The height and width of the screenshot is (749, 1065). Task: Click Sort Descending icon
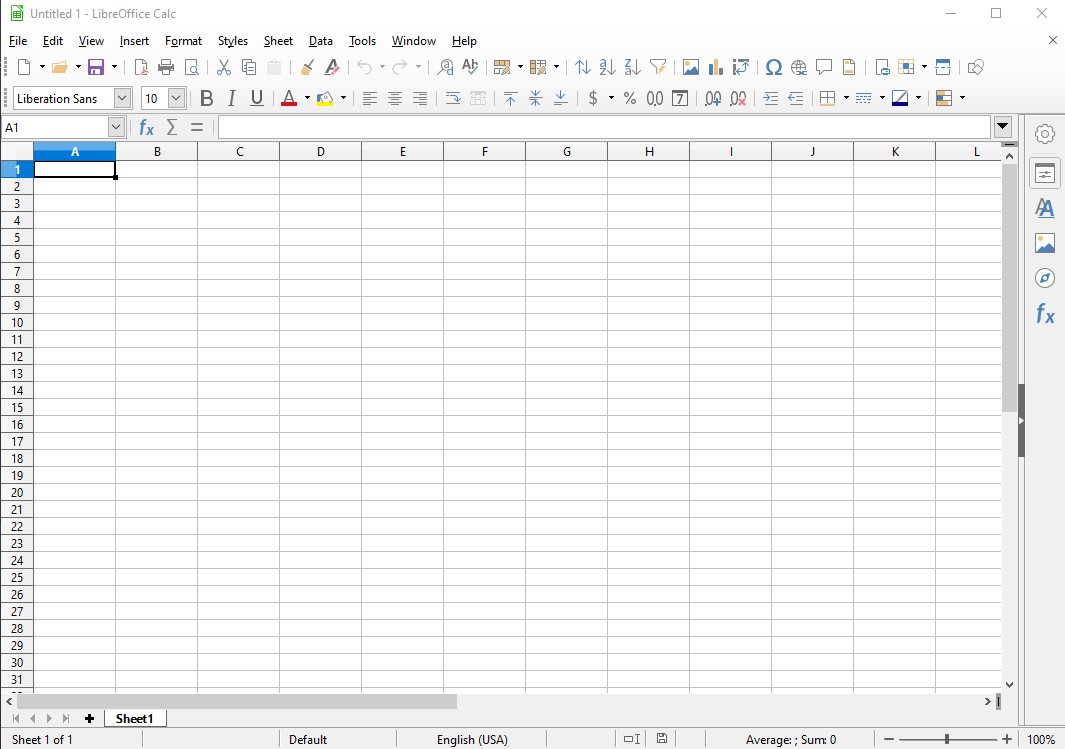tap(632, 67)
